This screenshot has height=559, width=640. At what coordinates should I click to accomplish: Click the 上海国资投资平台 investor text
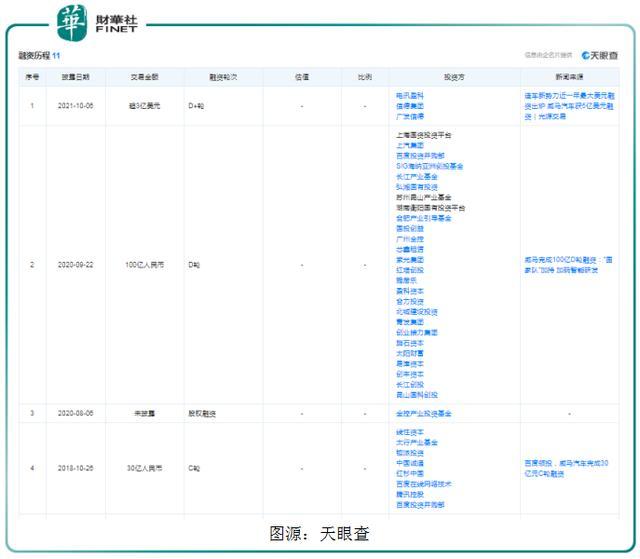click(x=424, y=135)
